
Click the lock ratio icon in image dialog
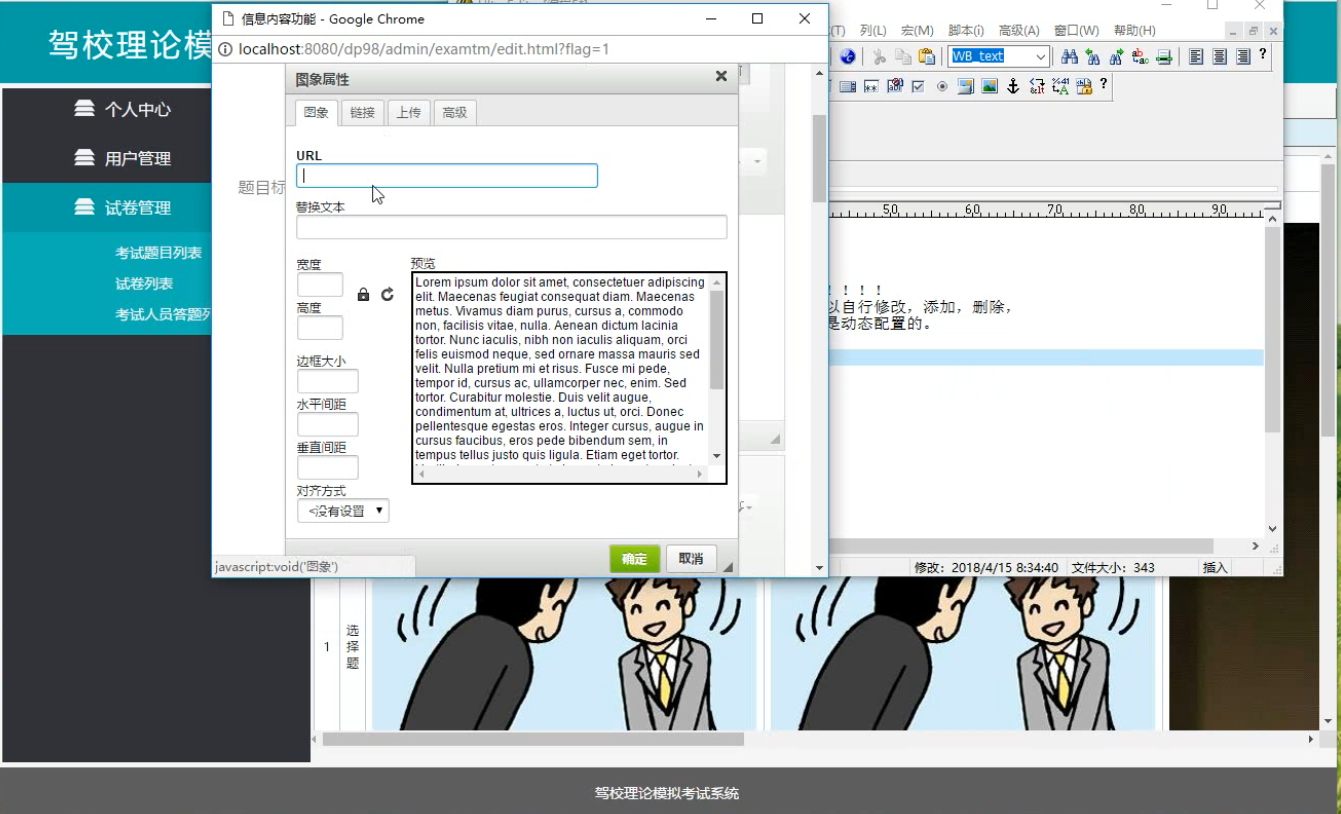tap(363, 295)
